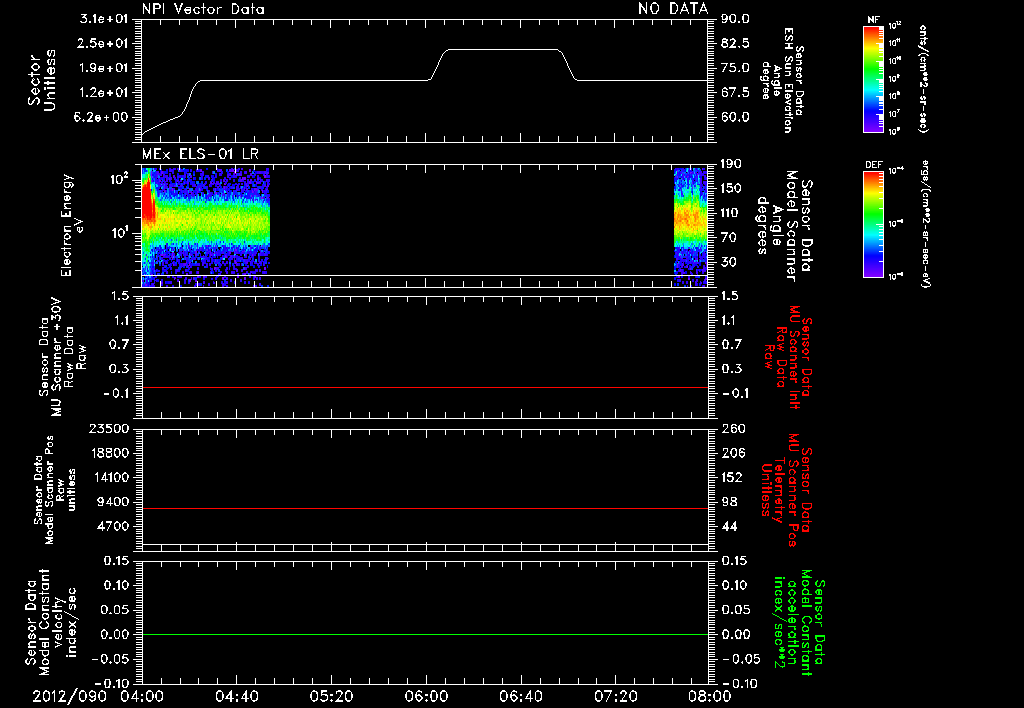1024x708 pixels.
Task: Click the '44' telemetry axis value
Action: (729, 526)
